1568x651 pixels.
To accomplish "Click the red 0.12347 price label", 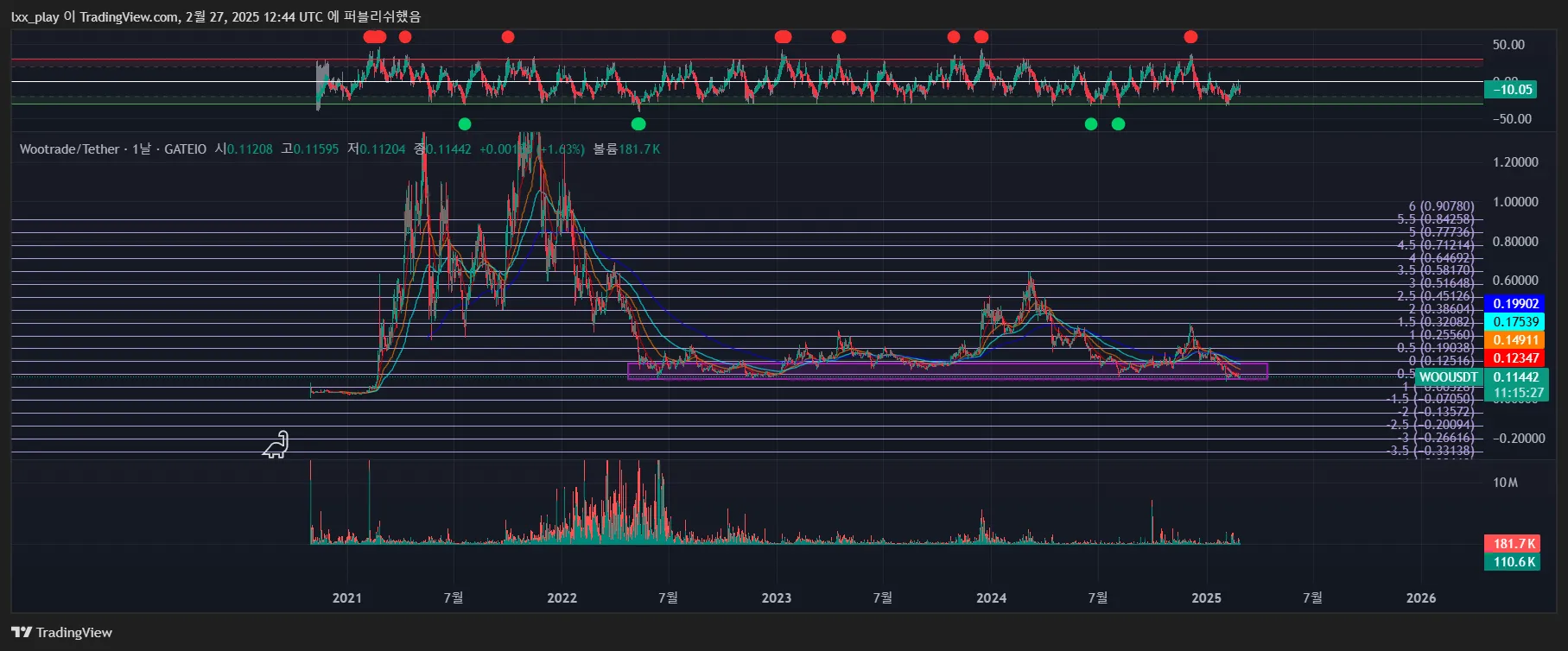I will tap(1516, 358).
